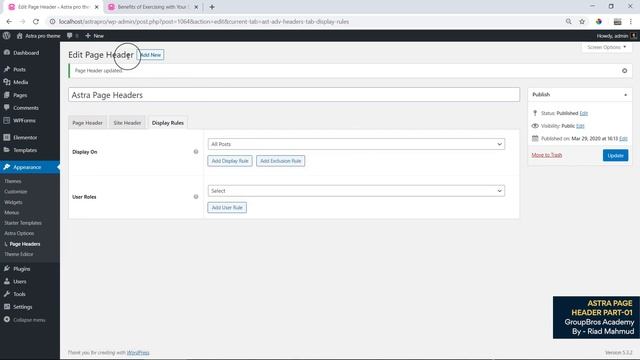This screenshot has width=640, height=360.
Task: Open Starter Templates submenu item
Action: [23, 223]
